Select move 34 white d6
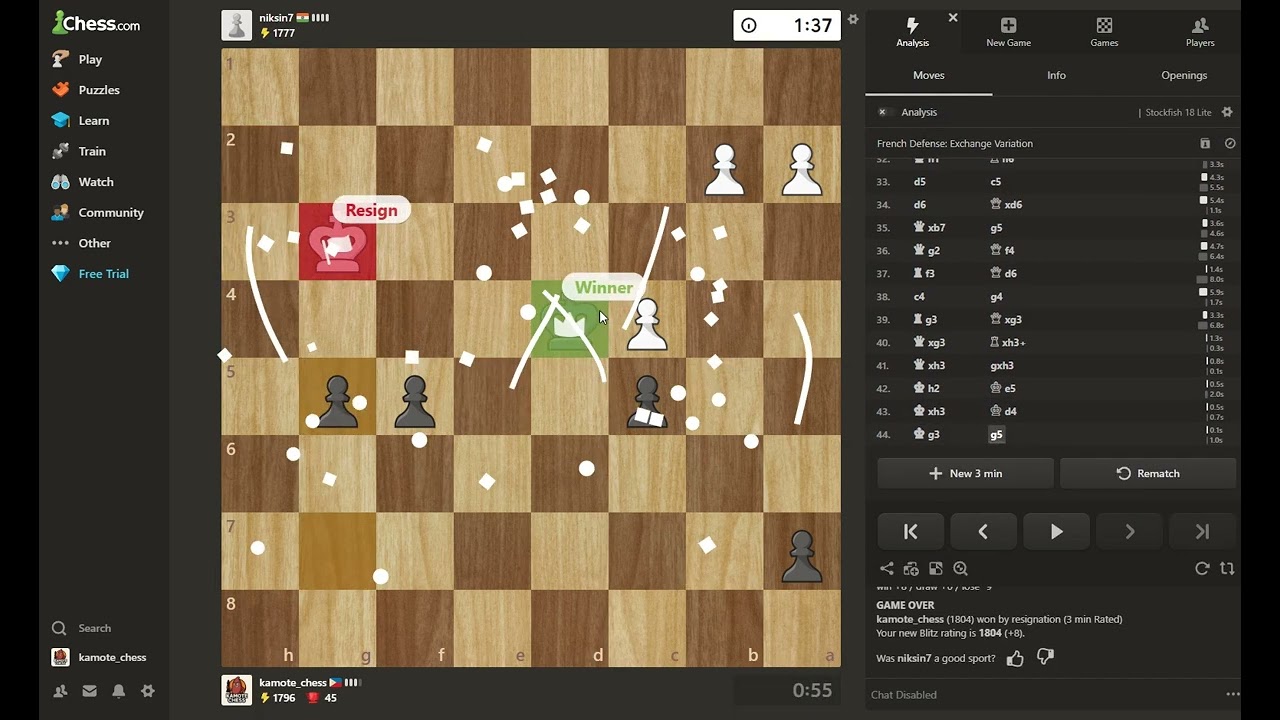Viewport: 1280px width, 720px height. point(920,205)
